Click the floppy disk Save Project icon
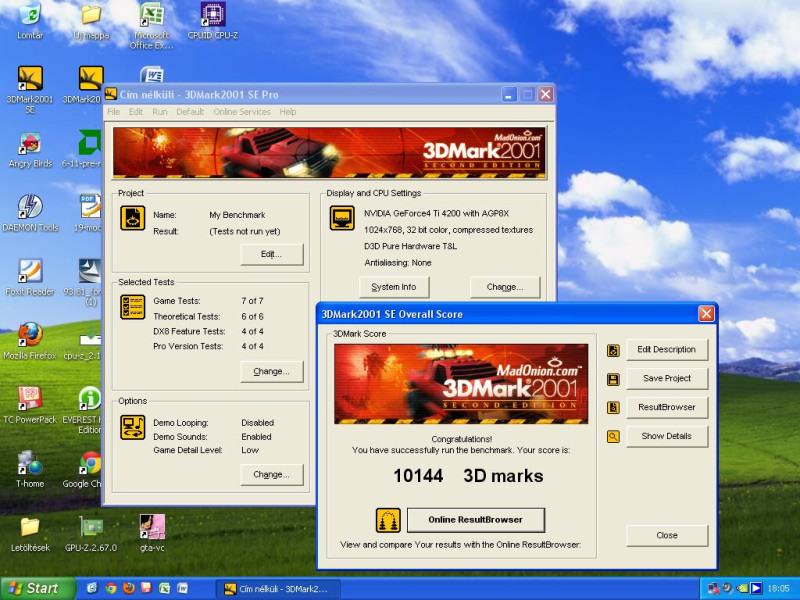 (x=613, y=379)
